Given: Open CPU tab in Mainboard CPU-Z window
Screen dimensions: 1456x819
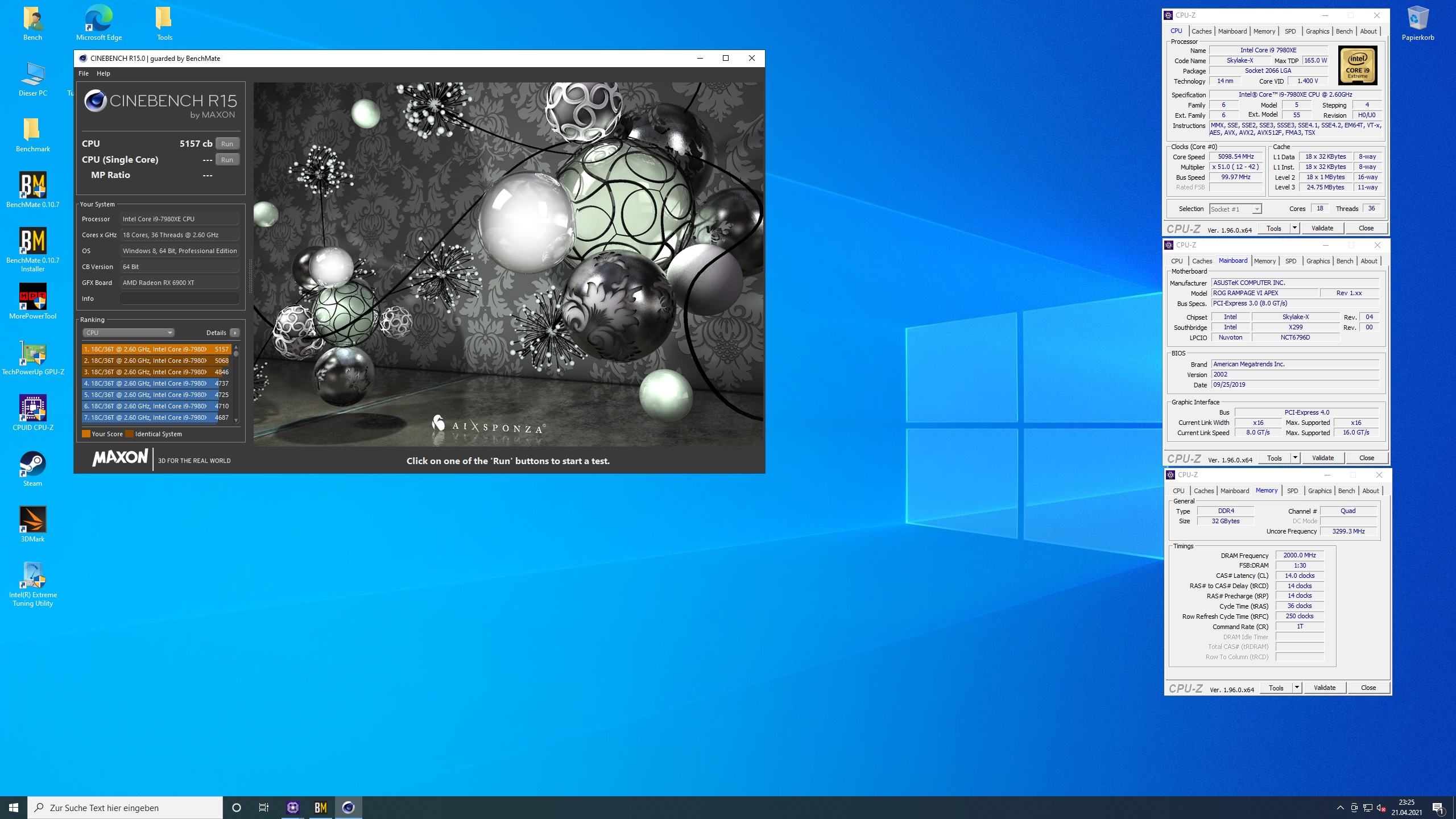Looking at the screenshot, I should point(1177,261).
